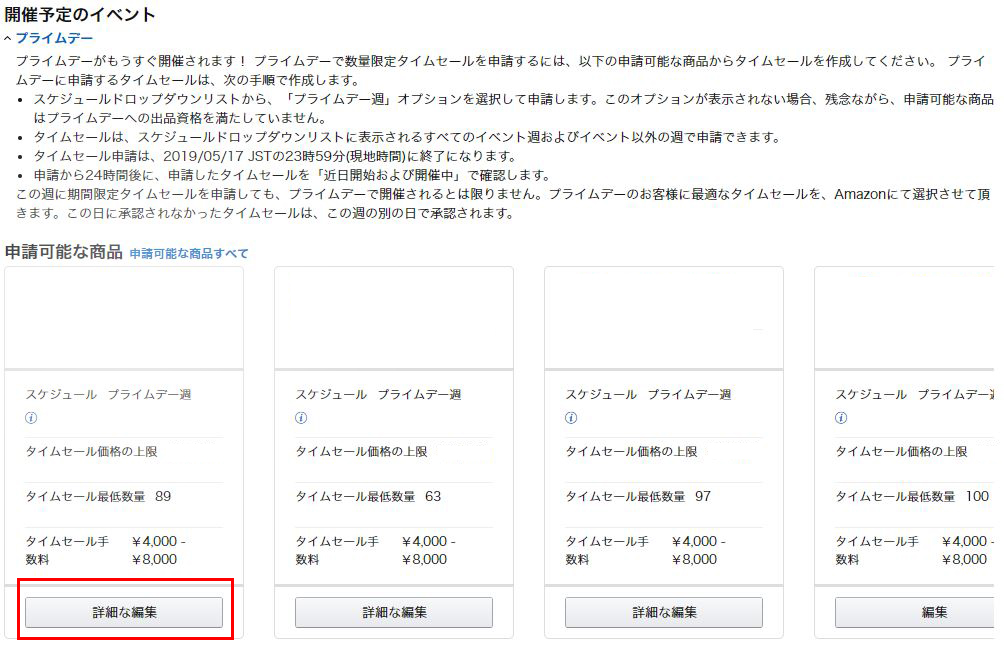Click 編集 button in fourth card
1004x646 pixels.
click(916, 612)
